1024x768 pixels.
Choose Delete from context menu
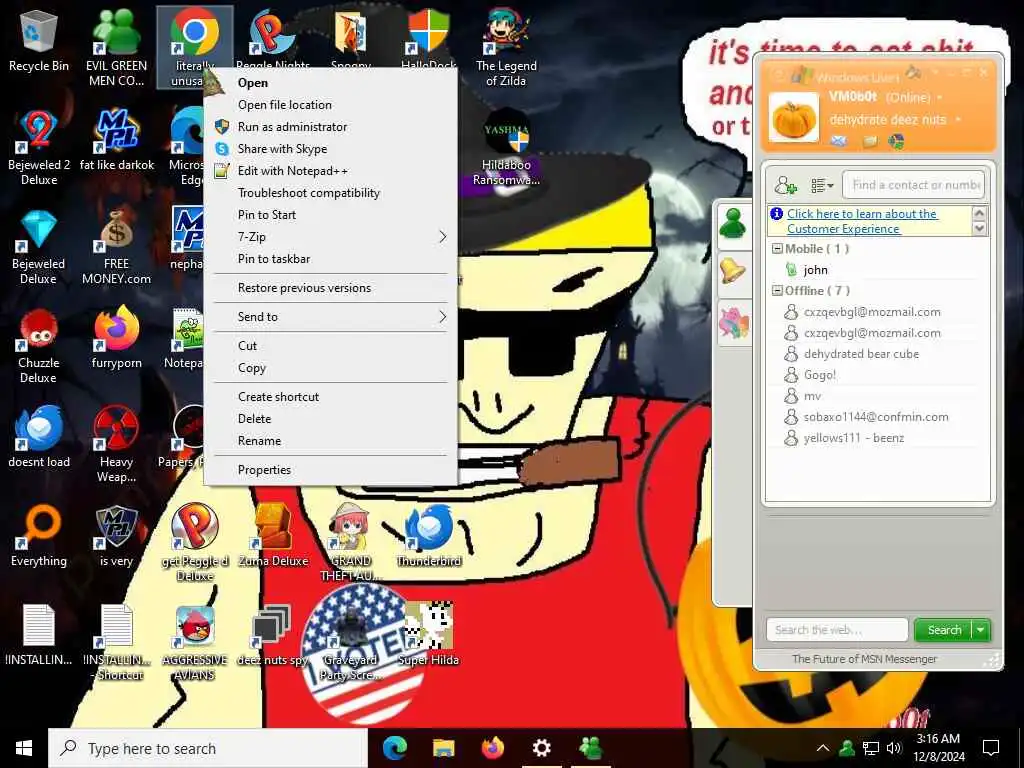click(254, 419)
